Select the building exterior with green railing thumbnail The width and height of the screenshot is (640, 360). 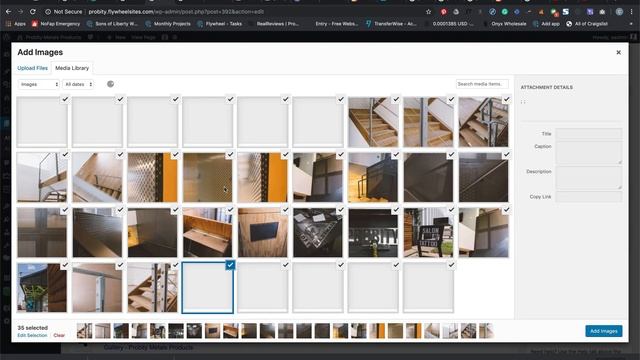coord(42,288)
